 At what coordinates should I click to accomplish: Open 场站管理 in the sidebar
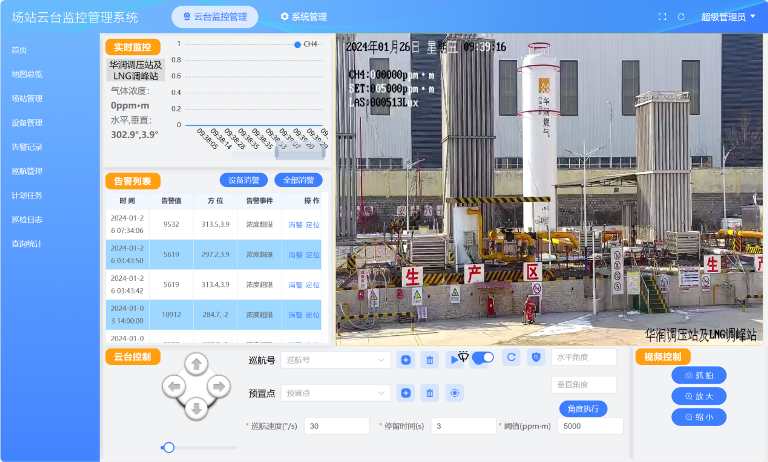(27, 99)
